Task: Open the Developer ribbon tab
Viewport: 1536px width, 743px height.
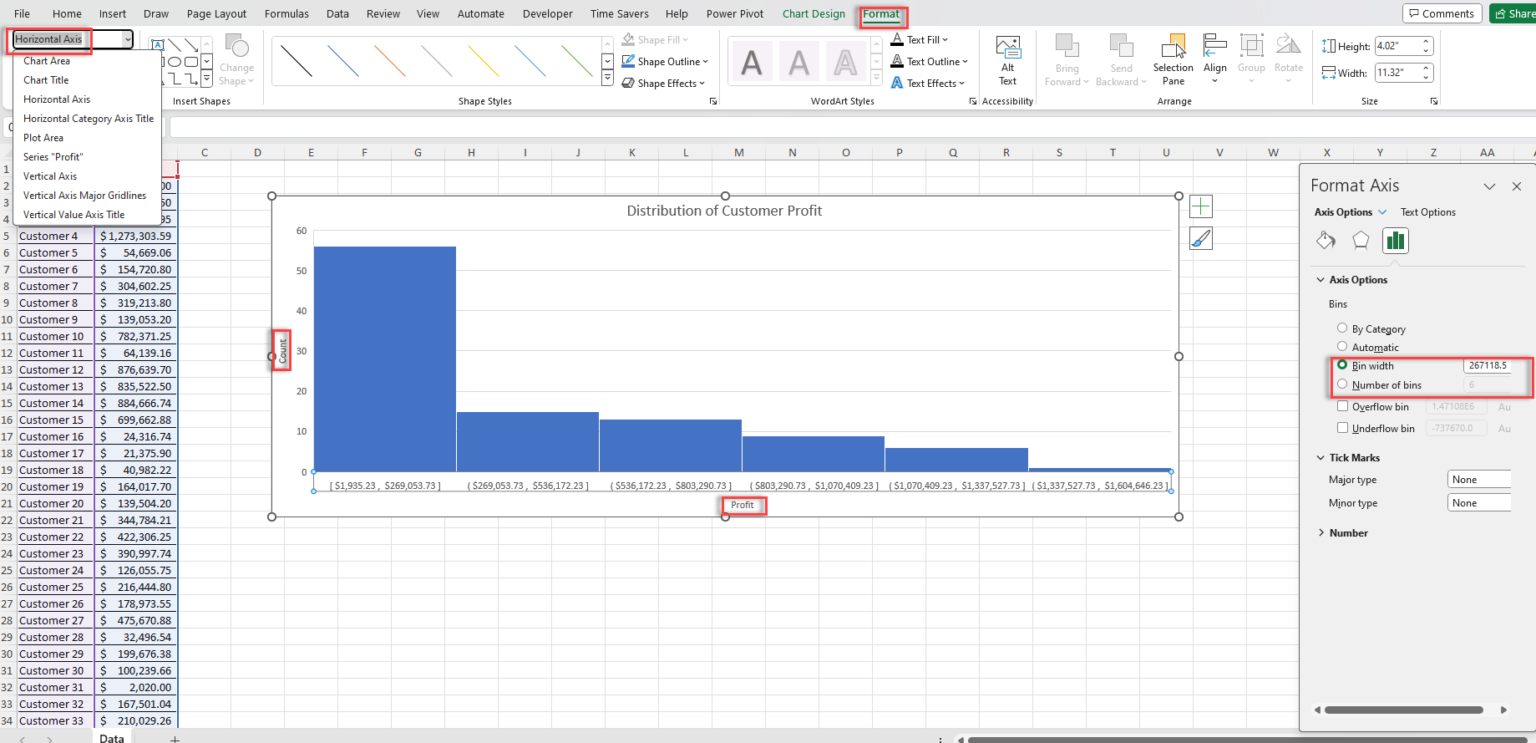Action: [547, 13]
